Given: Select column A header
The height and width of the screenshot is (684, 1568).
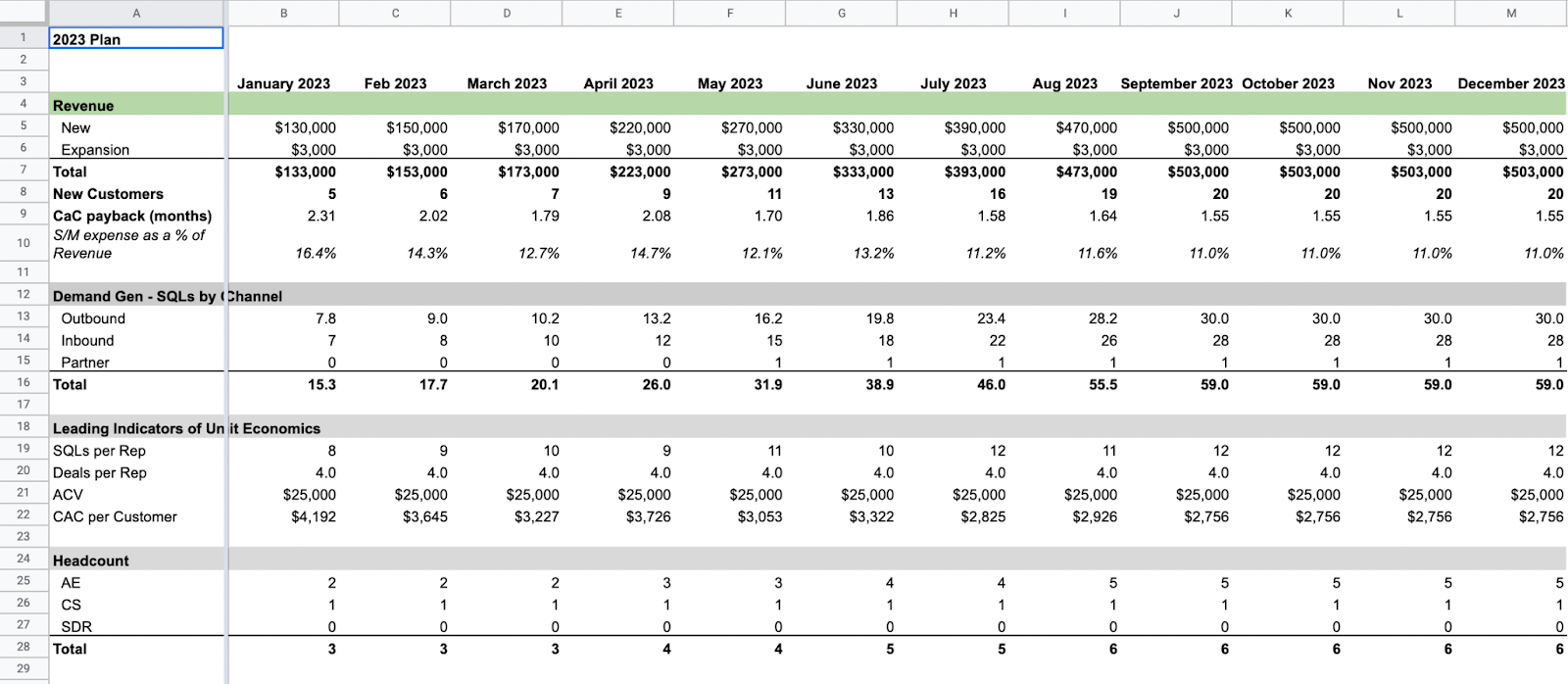Looking at the screenshot, I should pos(136,13).
